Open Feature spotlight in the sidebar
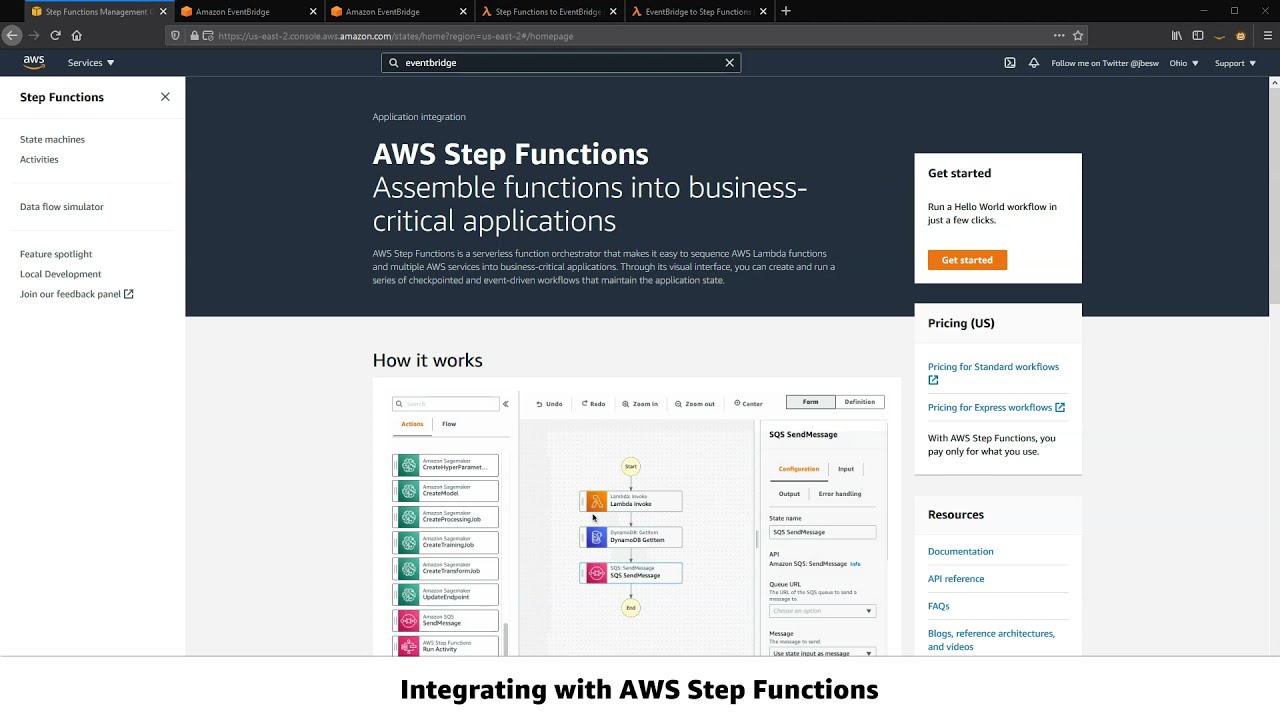Viewport: 1280px width, 720px height. point(56,254)
